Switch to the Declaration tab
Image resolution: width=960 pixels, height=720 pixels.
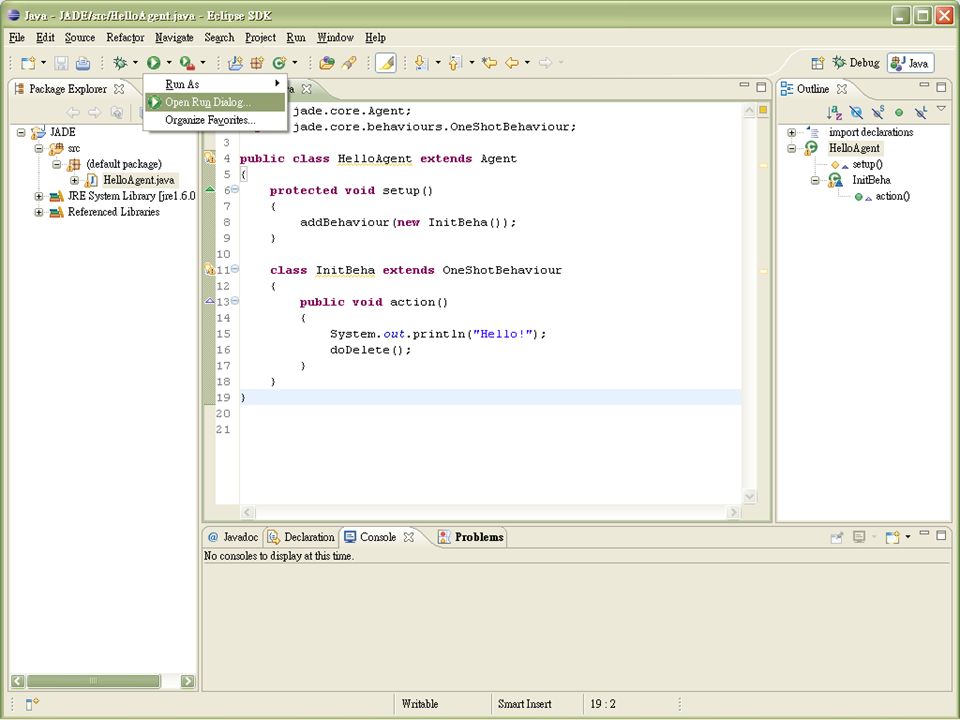[x=301, y=537]
